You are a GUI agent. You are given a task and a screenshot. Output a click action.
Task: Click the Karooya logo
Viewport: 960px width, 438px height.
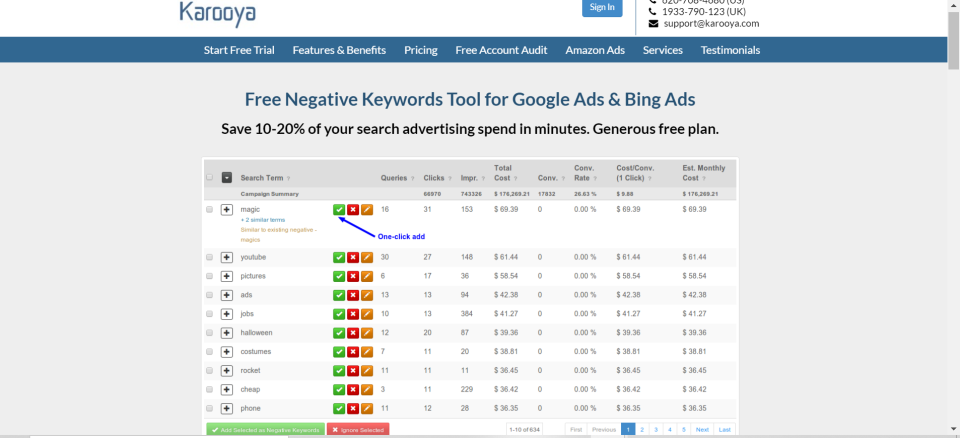217,13
